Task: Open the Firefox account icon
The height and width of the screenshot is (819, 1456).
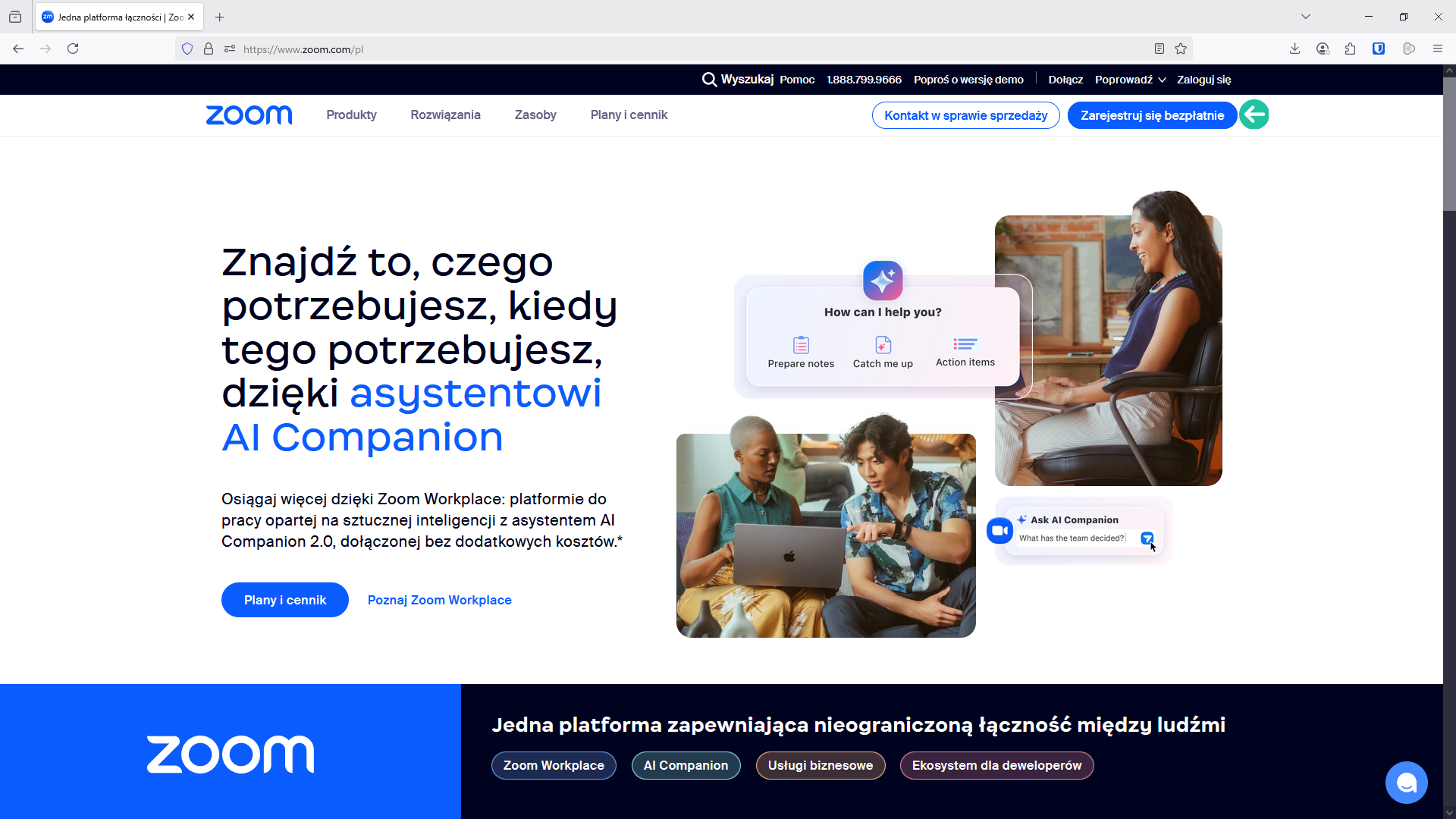Action: (x=1323, y=49)
